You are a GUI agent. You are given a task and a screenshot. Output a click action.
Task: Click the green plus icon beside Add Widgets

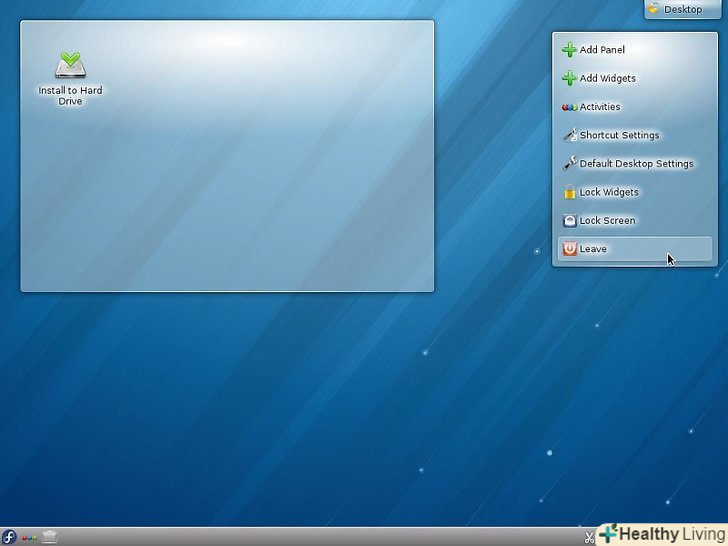569,78
